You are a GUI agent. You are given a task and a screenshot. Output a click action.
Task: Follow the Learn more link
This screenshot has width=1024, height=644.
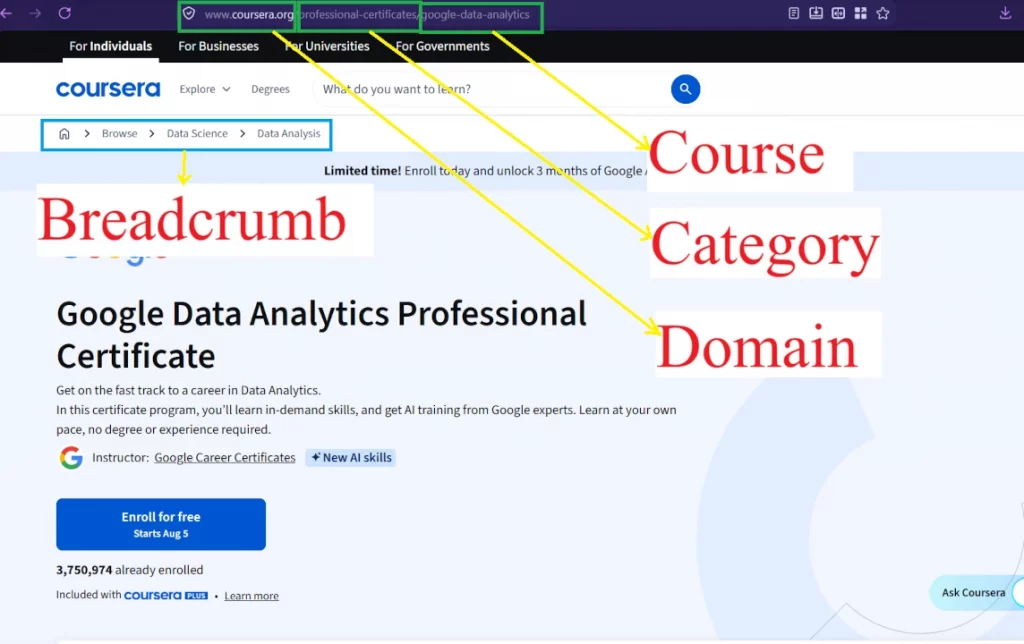251,596
